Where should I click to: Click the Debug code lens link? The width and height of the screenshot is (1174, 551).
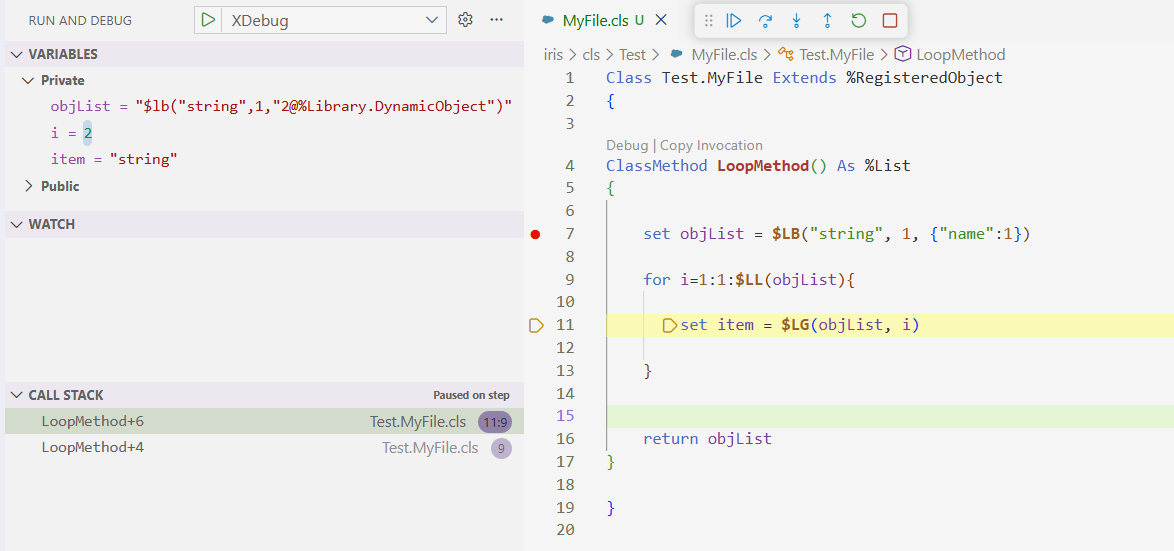627,145
